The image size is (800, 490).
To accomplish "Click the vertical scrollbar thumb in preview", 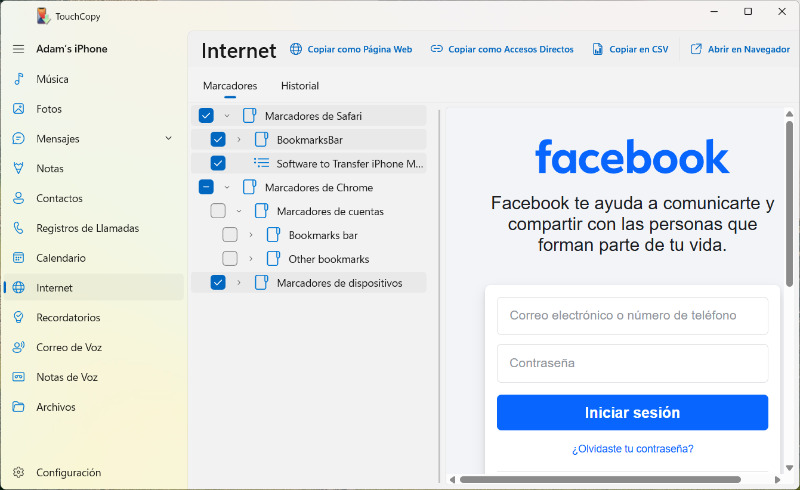I will 789,204.
